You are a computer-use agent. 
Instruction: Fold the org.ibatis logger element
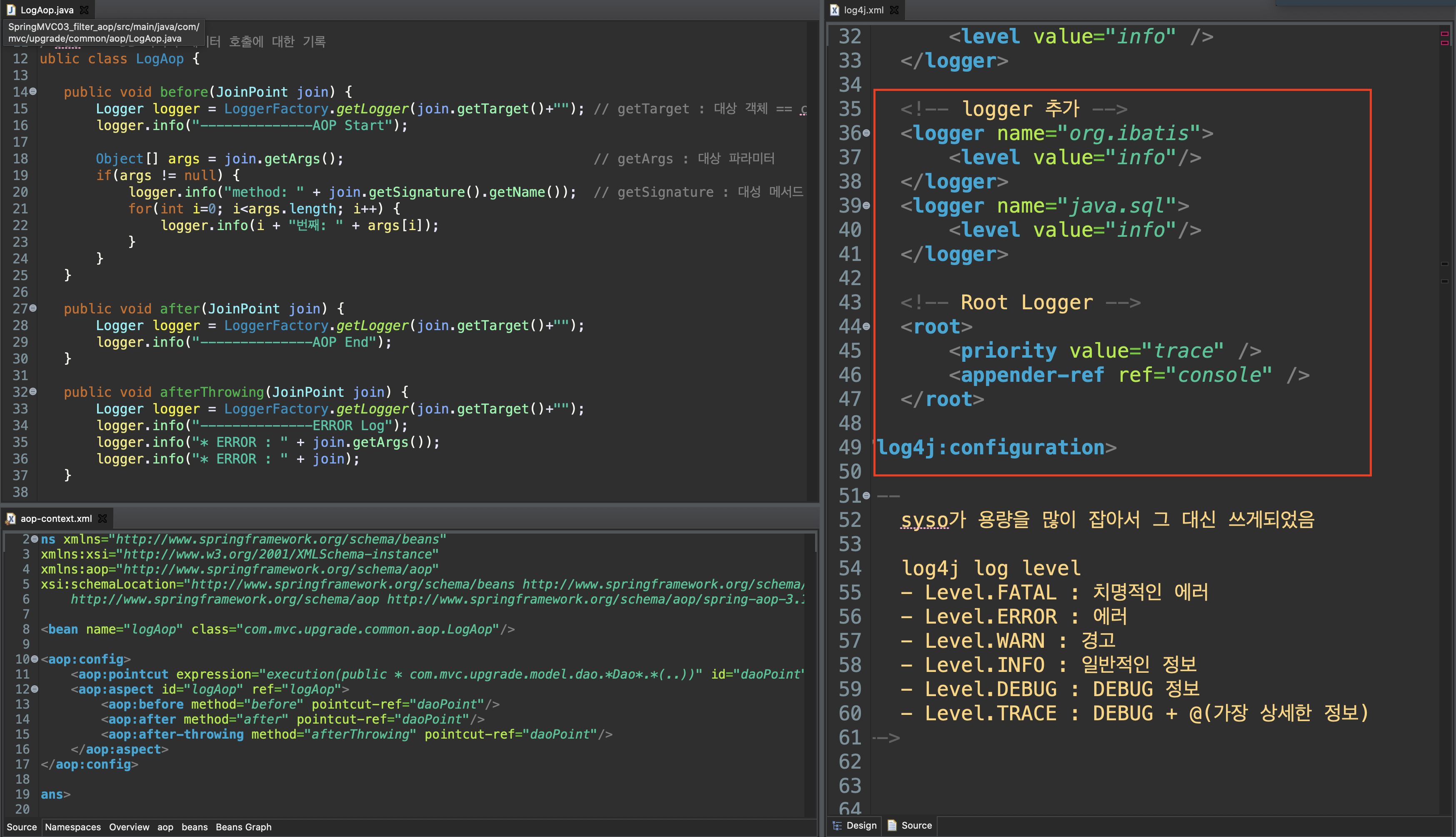point(866,133)
